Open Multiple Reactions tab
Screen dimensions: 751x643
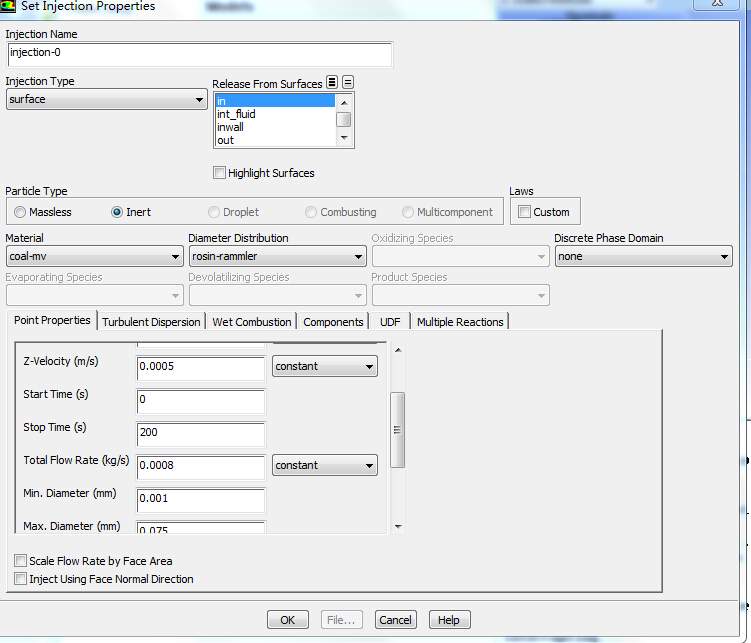[x=460, y=322]
